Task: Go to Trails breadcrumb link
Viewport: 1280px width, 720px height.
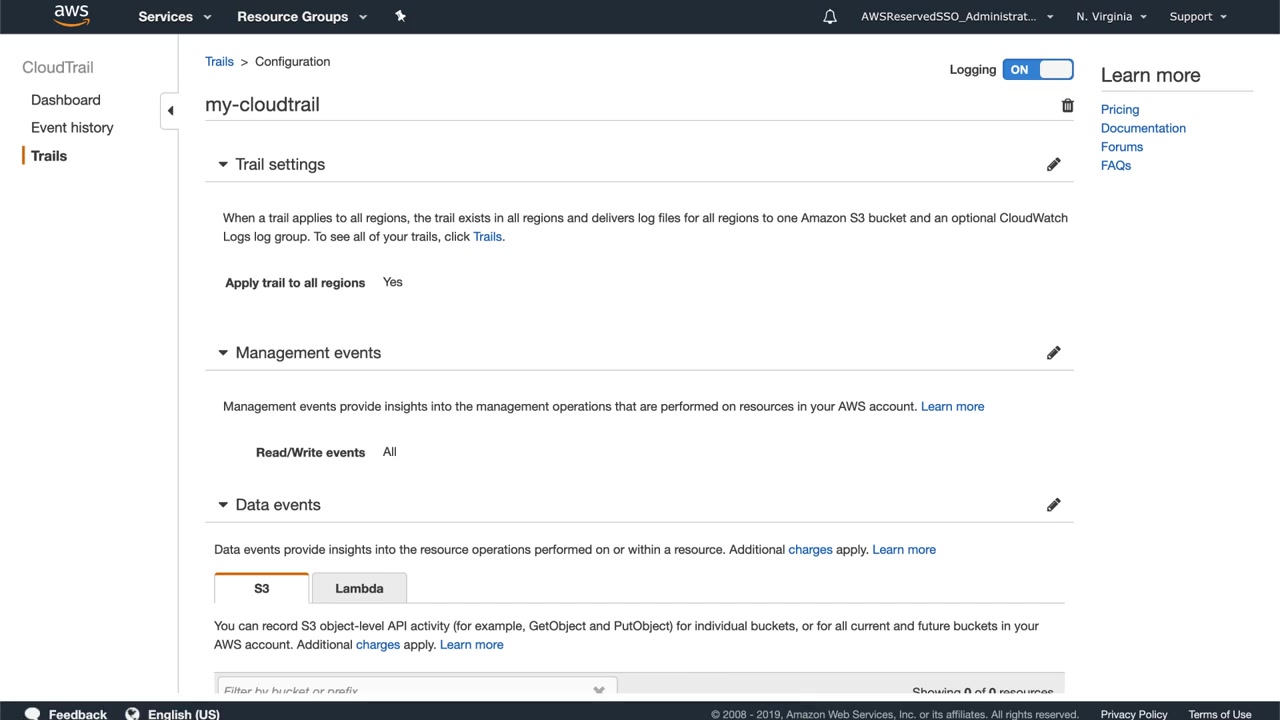Action: pos(219,62)
